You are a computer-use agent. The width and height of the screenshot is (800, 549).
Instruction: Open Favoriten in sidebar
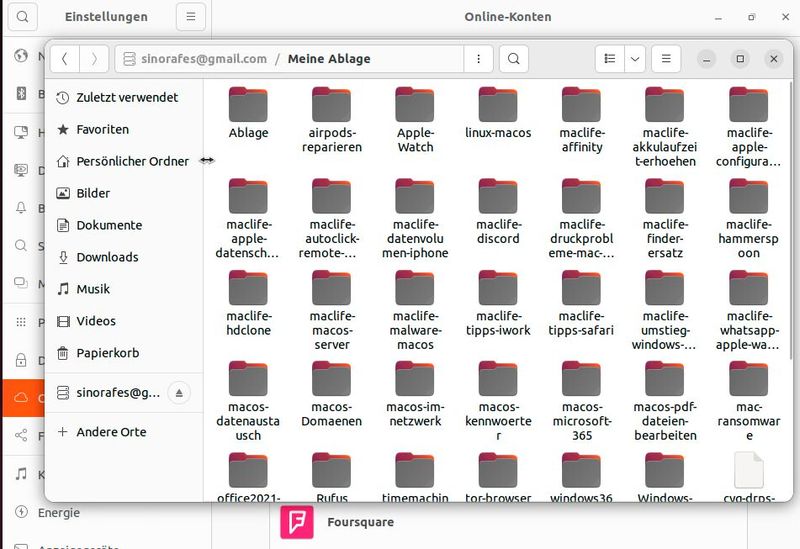tap(124, 130)
